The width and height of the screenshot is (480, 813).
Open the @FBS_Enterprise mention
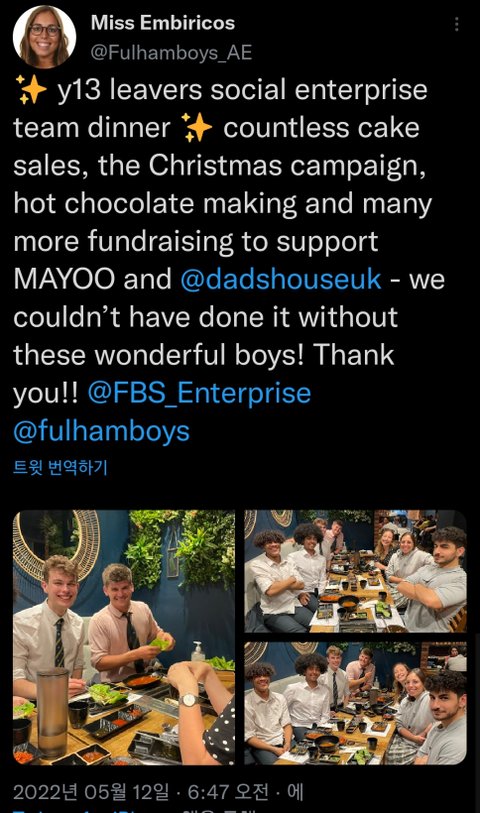click(199, 393)
